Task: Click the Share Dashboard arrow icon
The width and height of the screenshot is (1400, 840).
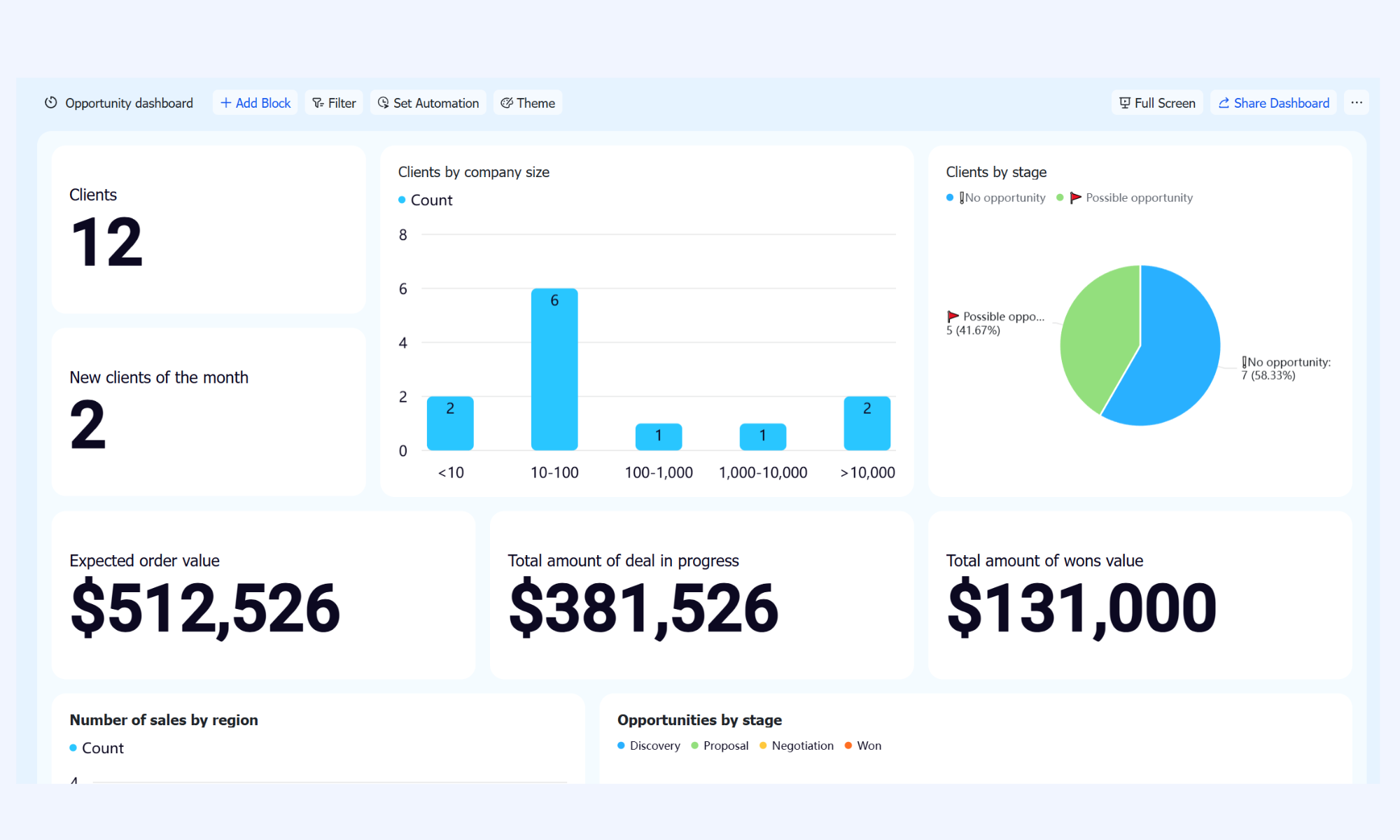Action: [x=1224, y=103]
